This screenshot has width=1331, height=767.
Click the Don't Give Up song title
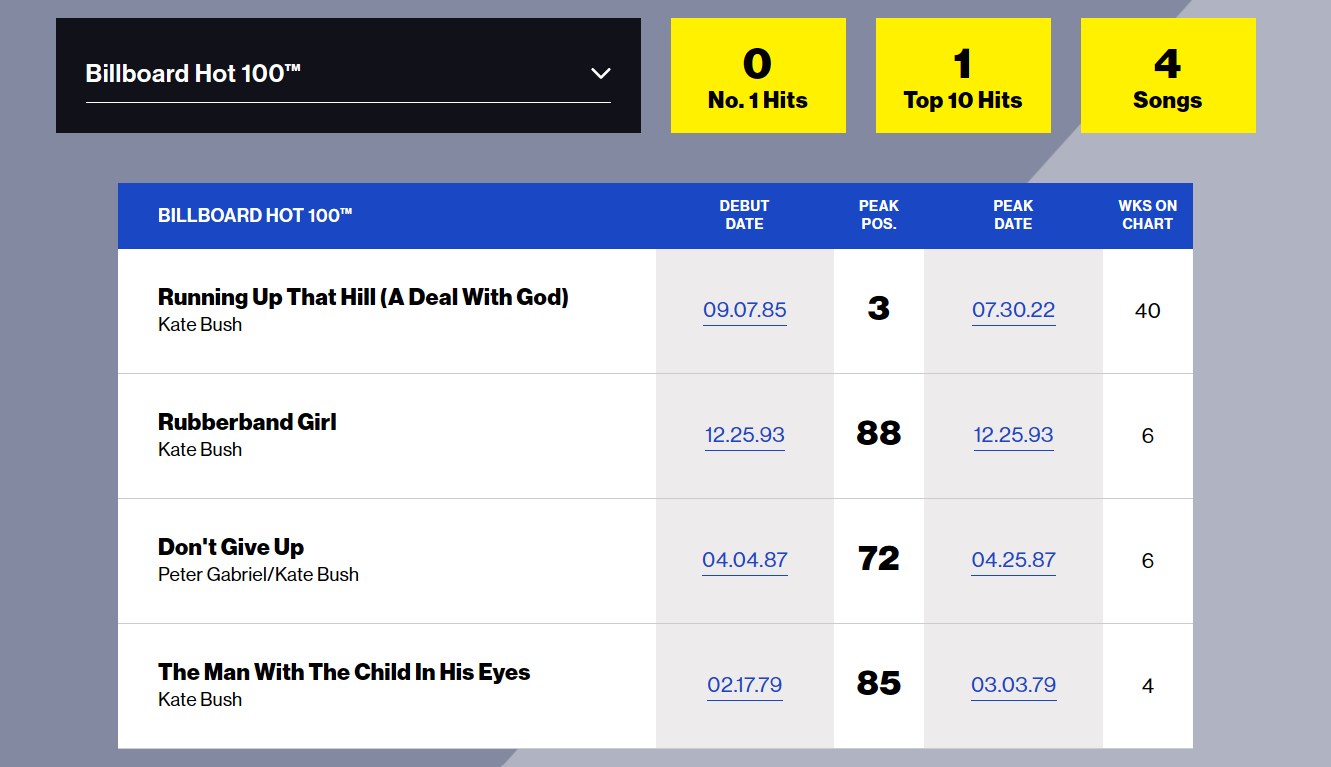tap(231, 547)
